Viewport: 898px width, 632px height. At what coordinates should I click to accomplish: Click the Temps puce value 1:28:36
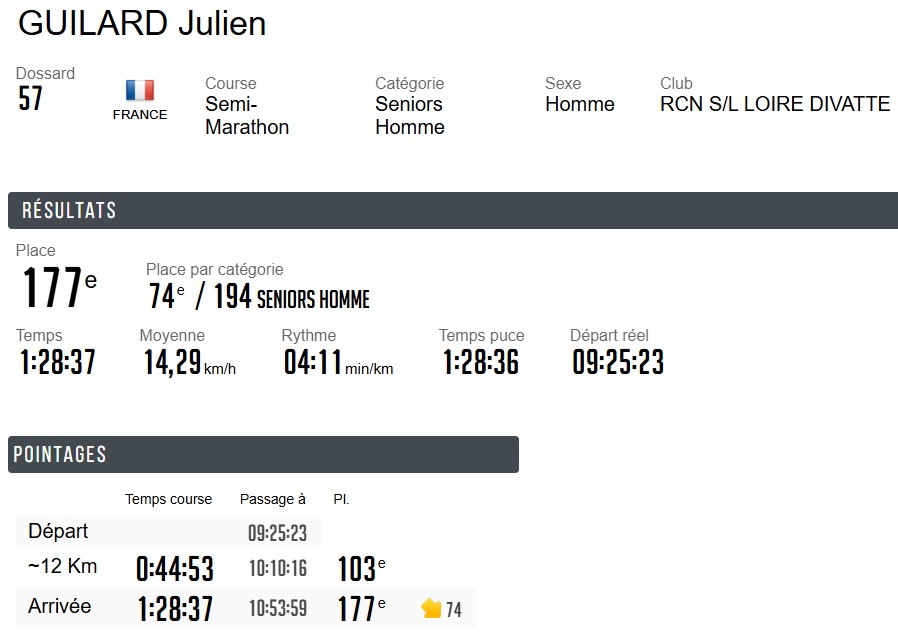(481, 362)
